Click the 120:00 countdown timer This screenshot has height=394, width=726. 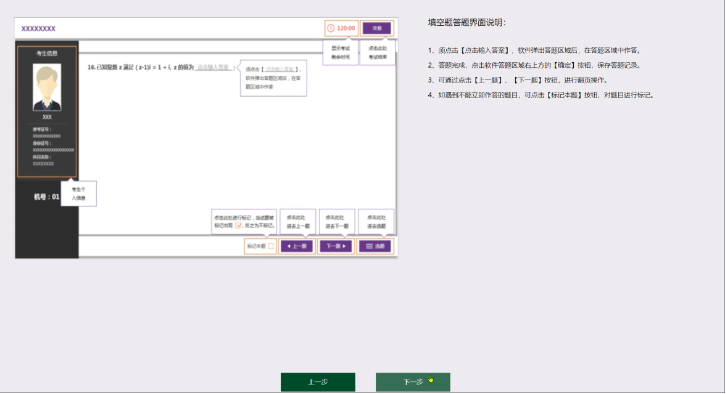[x=341, y=28]
